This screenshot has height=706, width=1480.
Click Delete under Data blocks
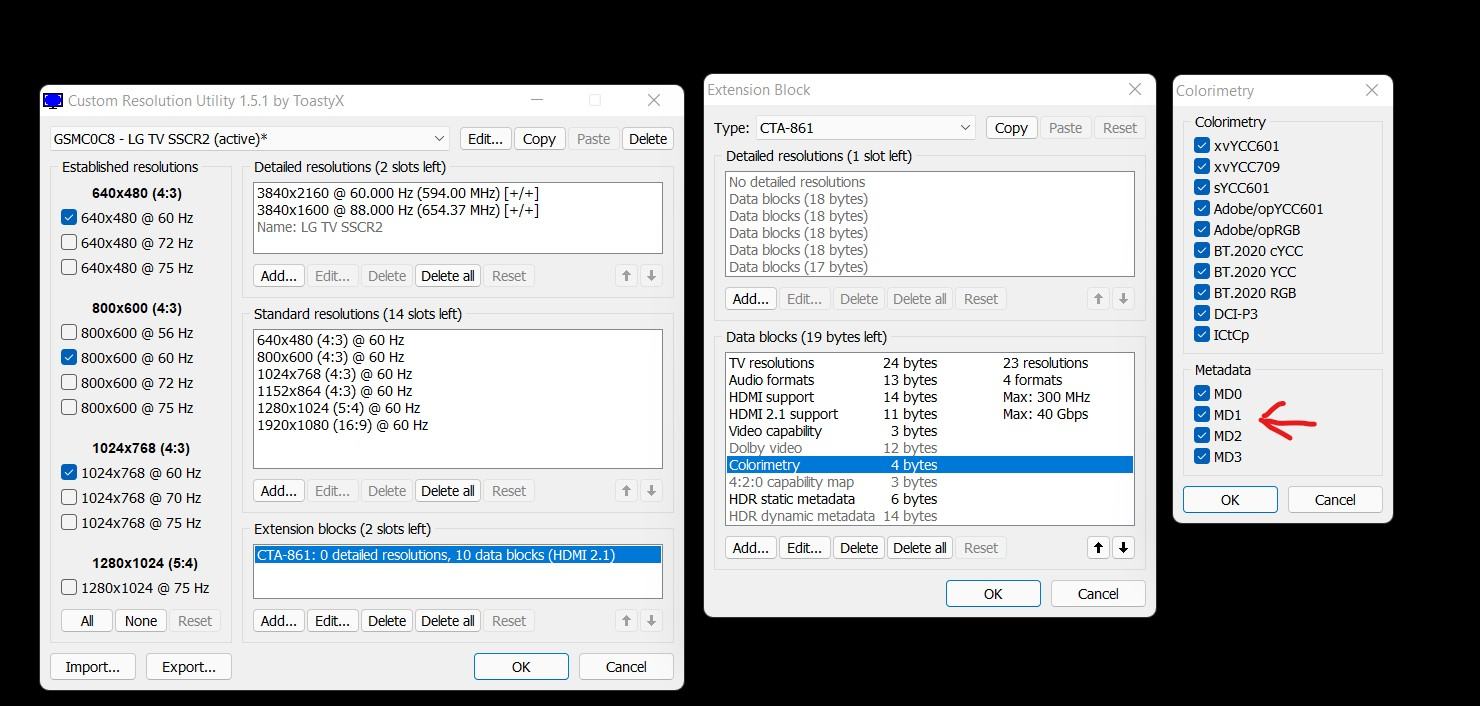(859, 548)
